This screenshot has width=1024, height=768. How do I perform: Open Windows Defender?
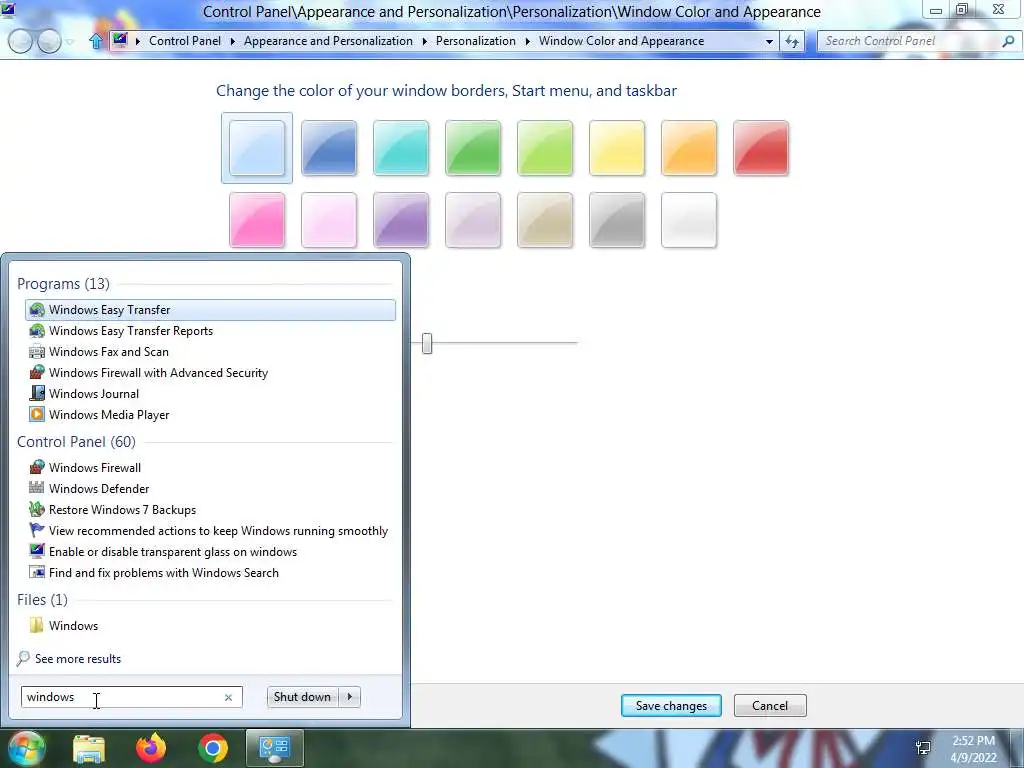point(210,488)
